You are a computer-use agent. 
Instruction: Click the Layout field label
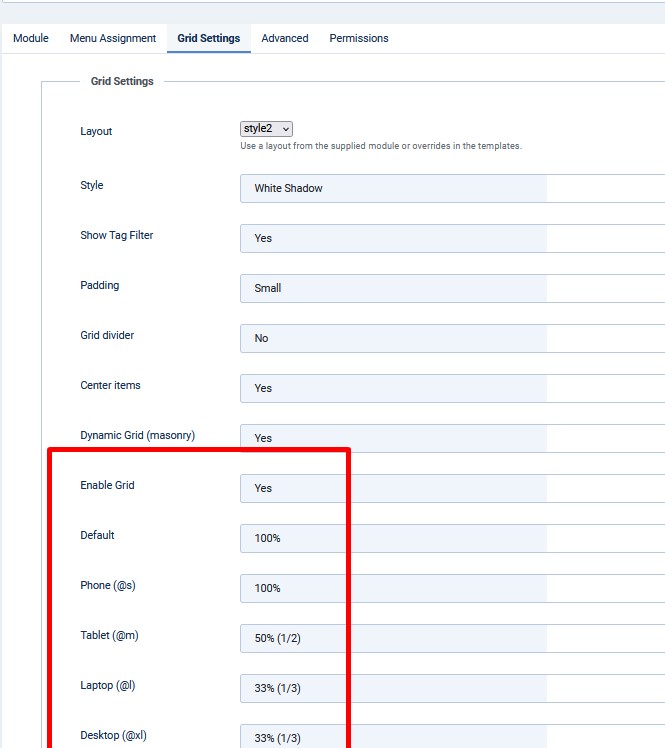[x=96, y=131]
